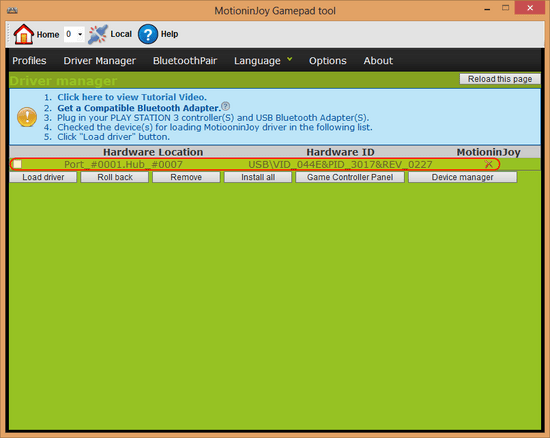This screenshot has height=438, width=550.
Task: Click Reload this page button
Action: (500, 79)
